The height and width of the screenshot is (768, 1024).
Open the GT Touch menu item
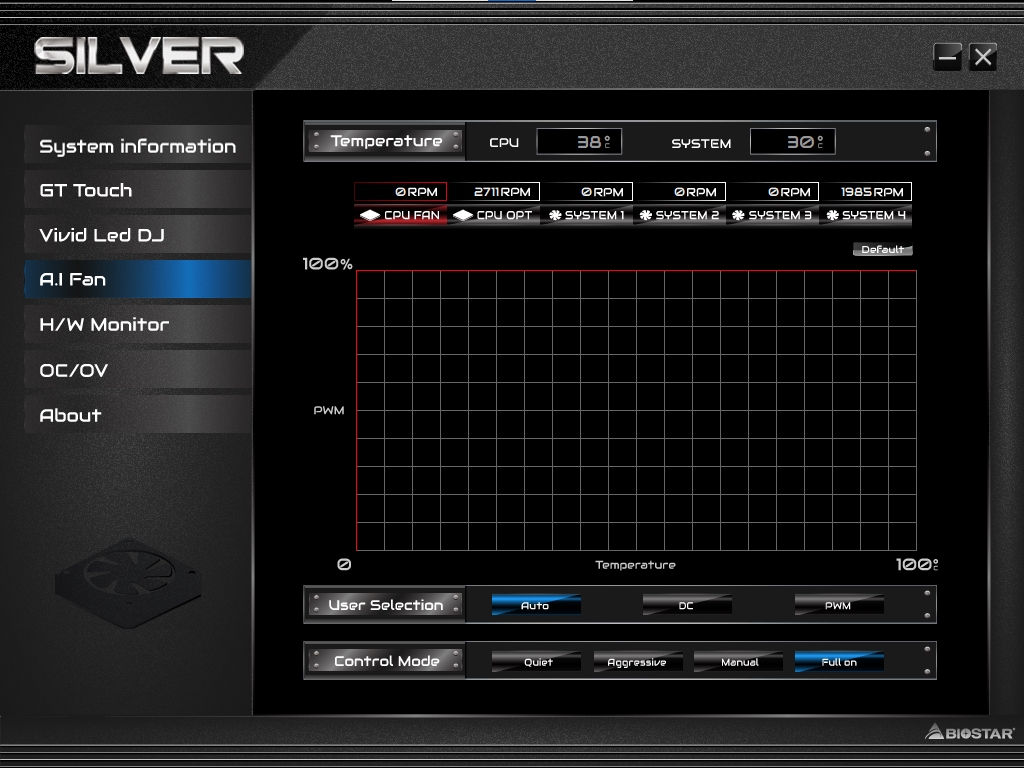pos(138,190)
